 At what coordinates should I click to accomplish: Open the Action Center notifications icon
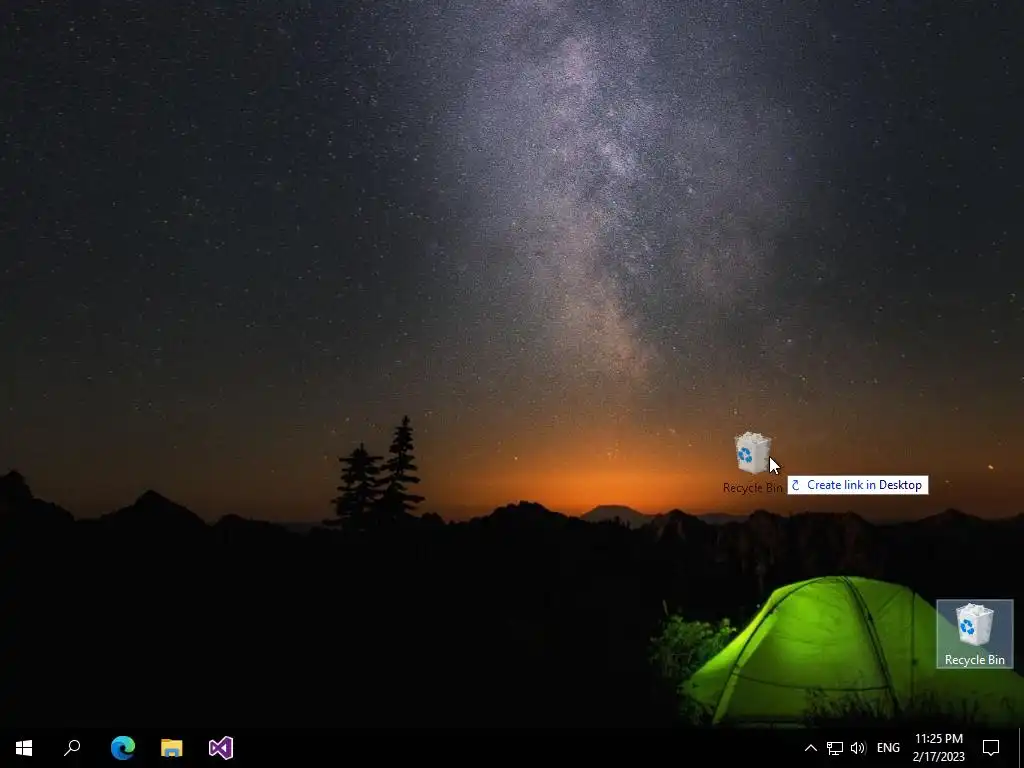tap(991, 748)
